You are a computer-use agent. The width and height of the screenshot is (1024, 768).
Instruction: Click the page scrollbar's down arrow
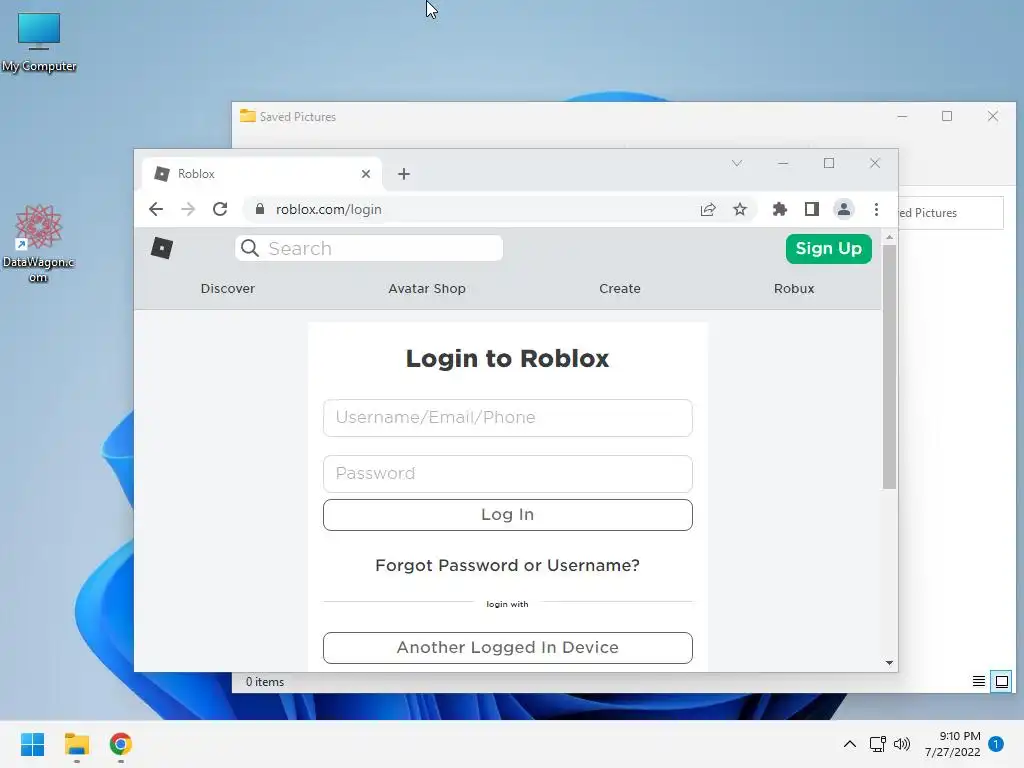889,663
